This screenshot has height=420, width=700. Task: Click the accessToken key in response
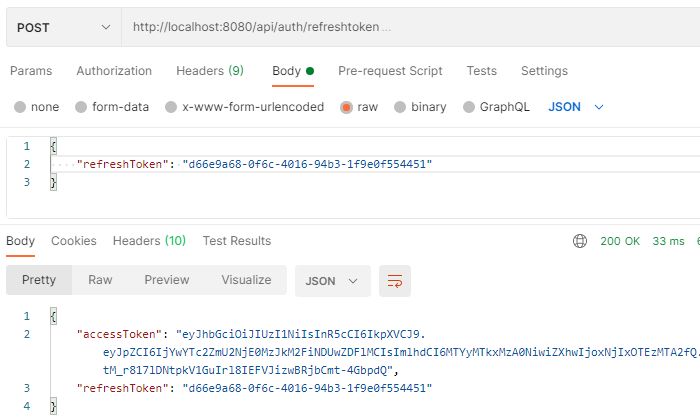pos(119,334)
